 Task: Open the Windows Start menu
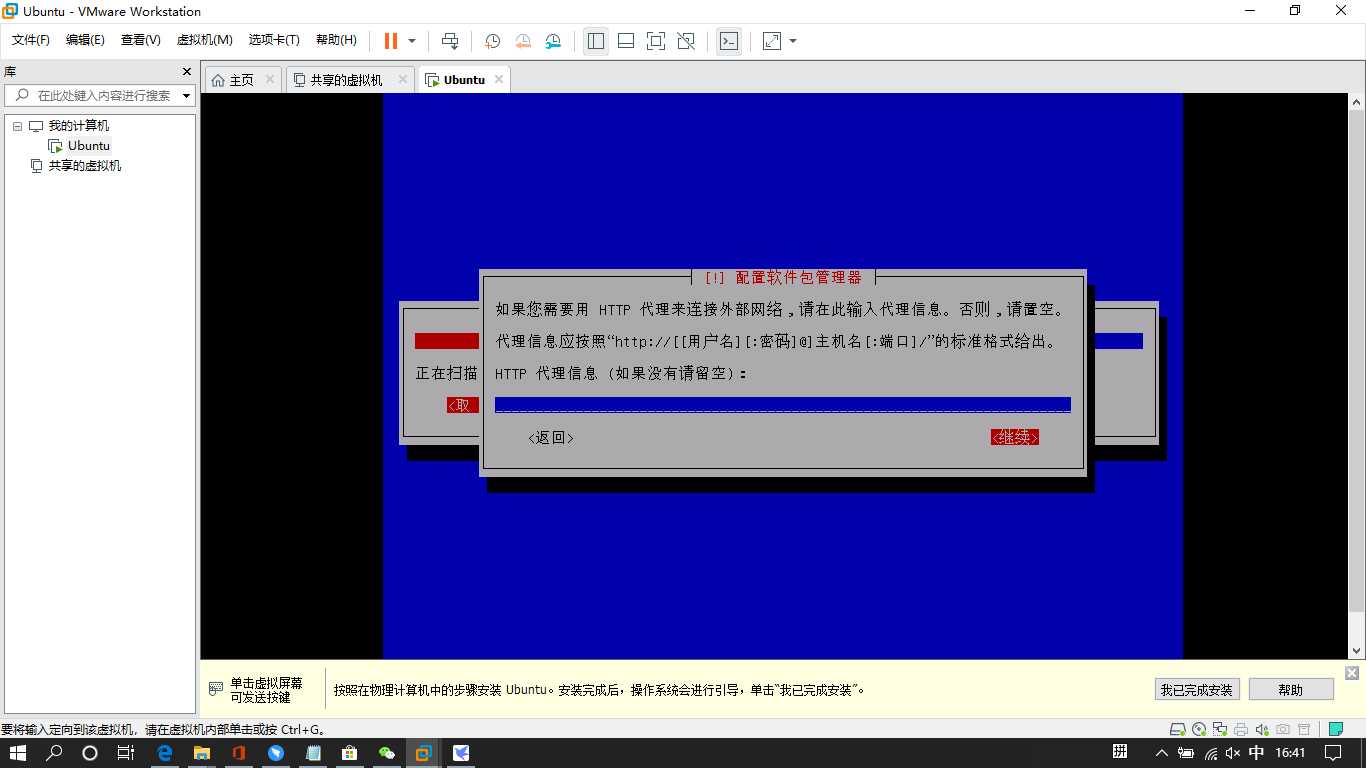pos(18,753)
